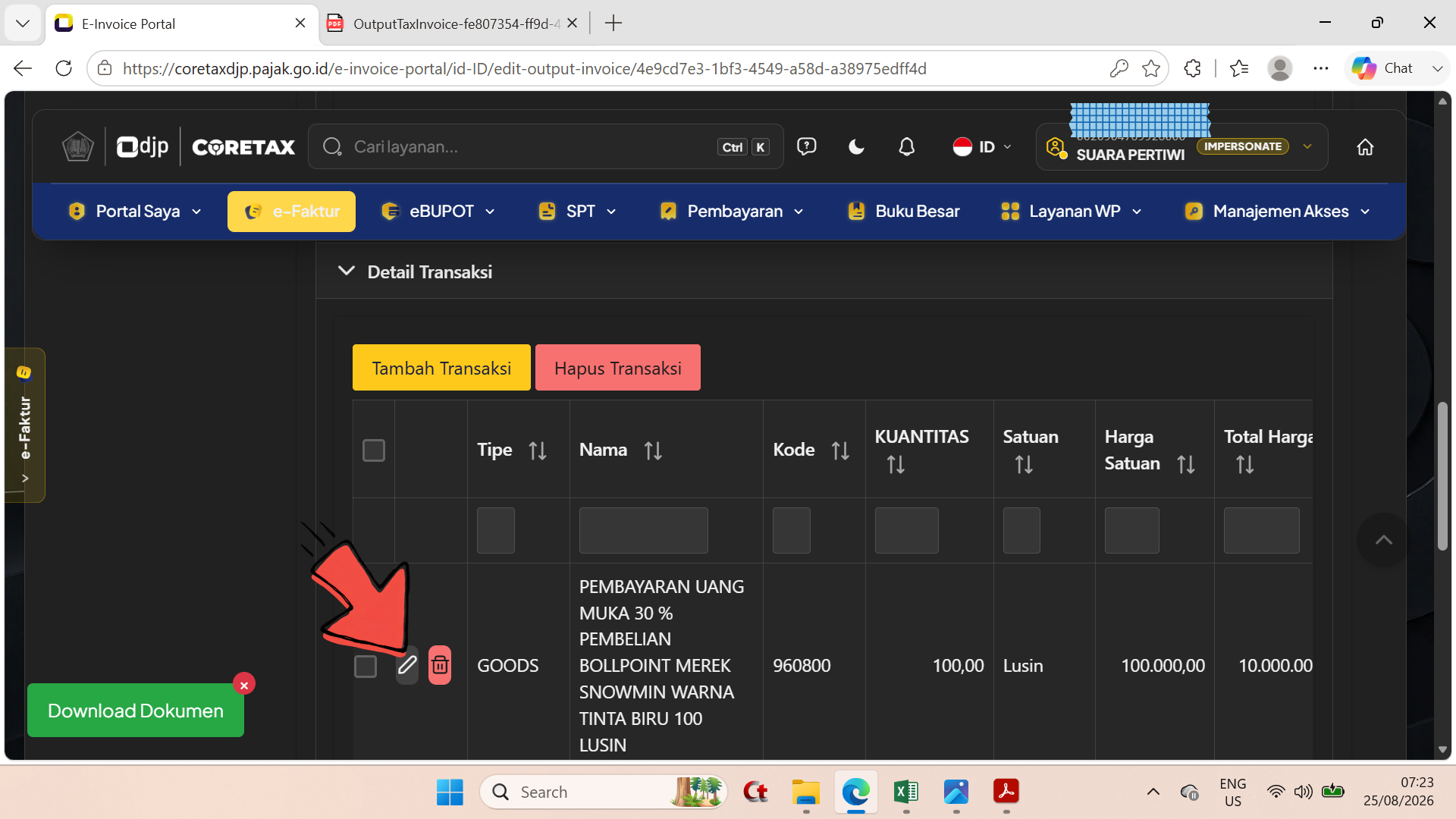The width and height of the screenshot is (1456, 819).
Task: Open the help chat question icon
Action: (807, 146)
